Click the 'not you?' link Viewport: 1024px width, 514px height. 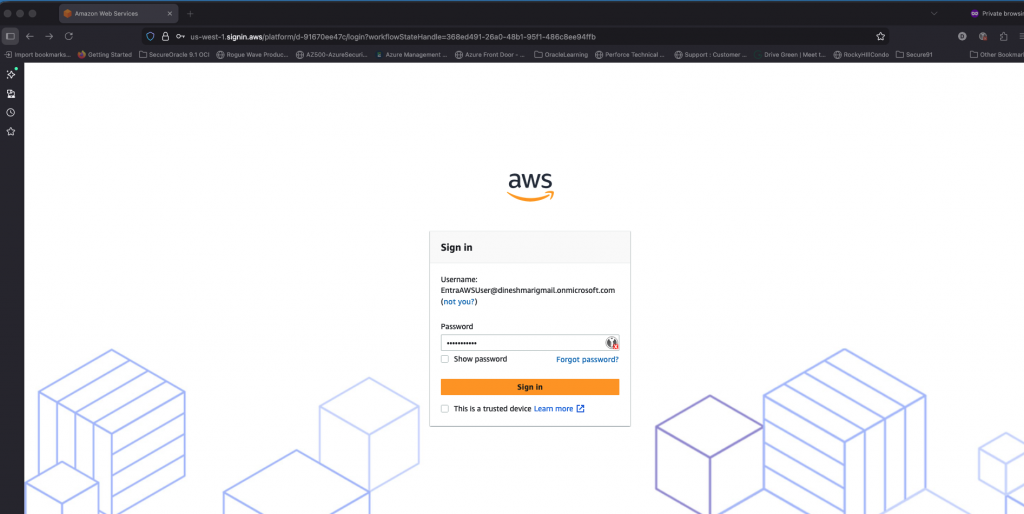(459, 302)
